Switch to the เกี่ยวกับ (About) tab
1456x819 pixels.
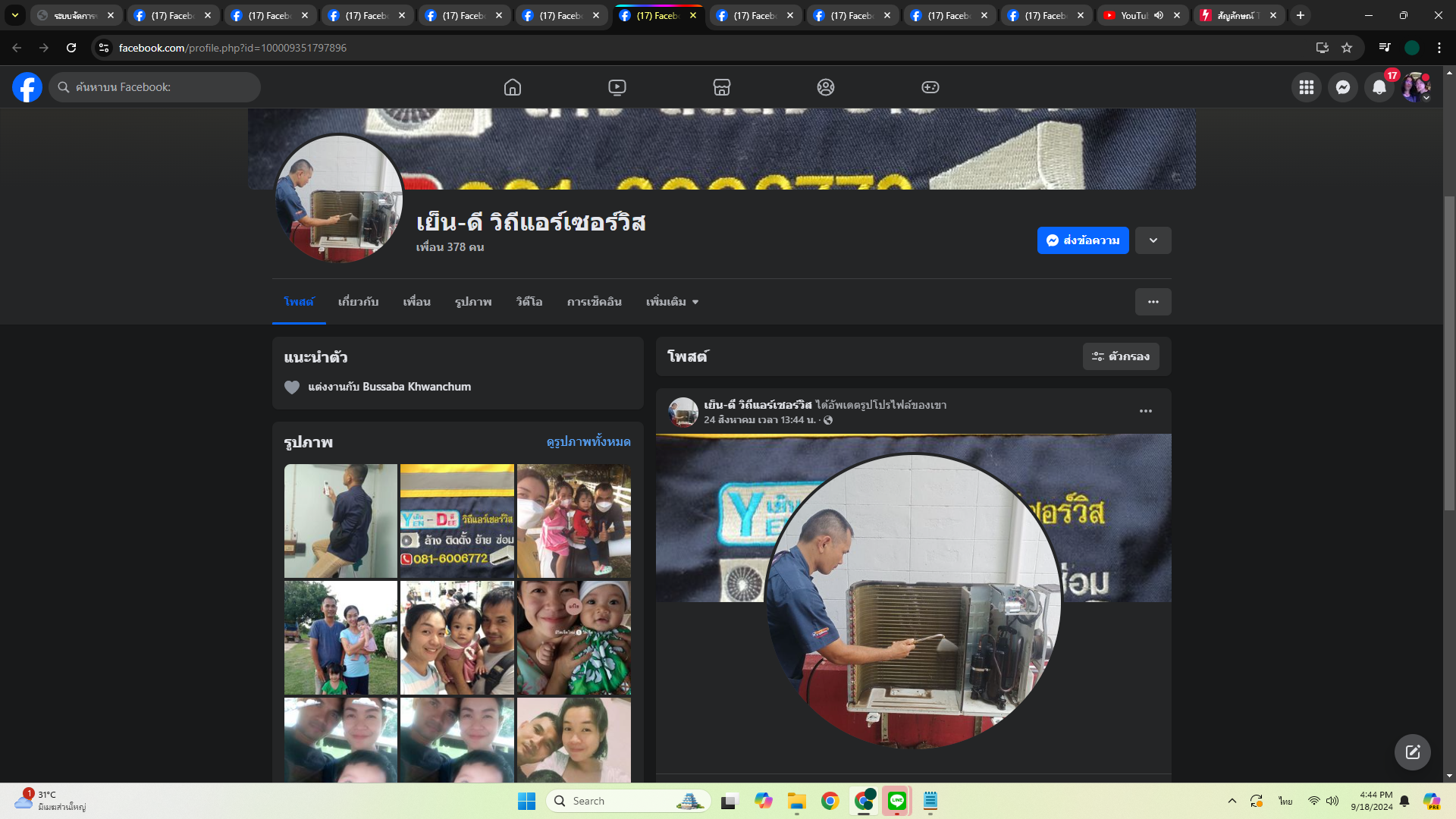358,302
